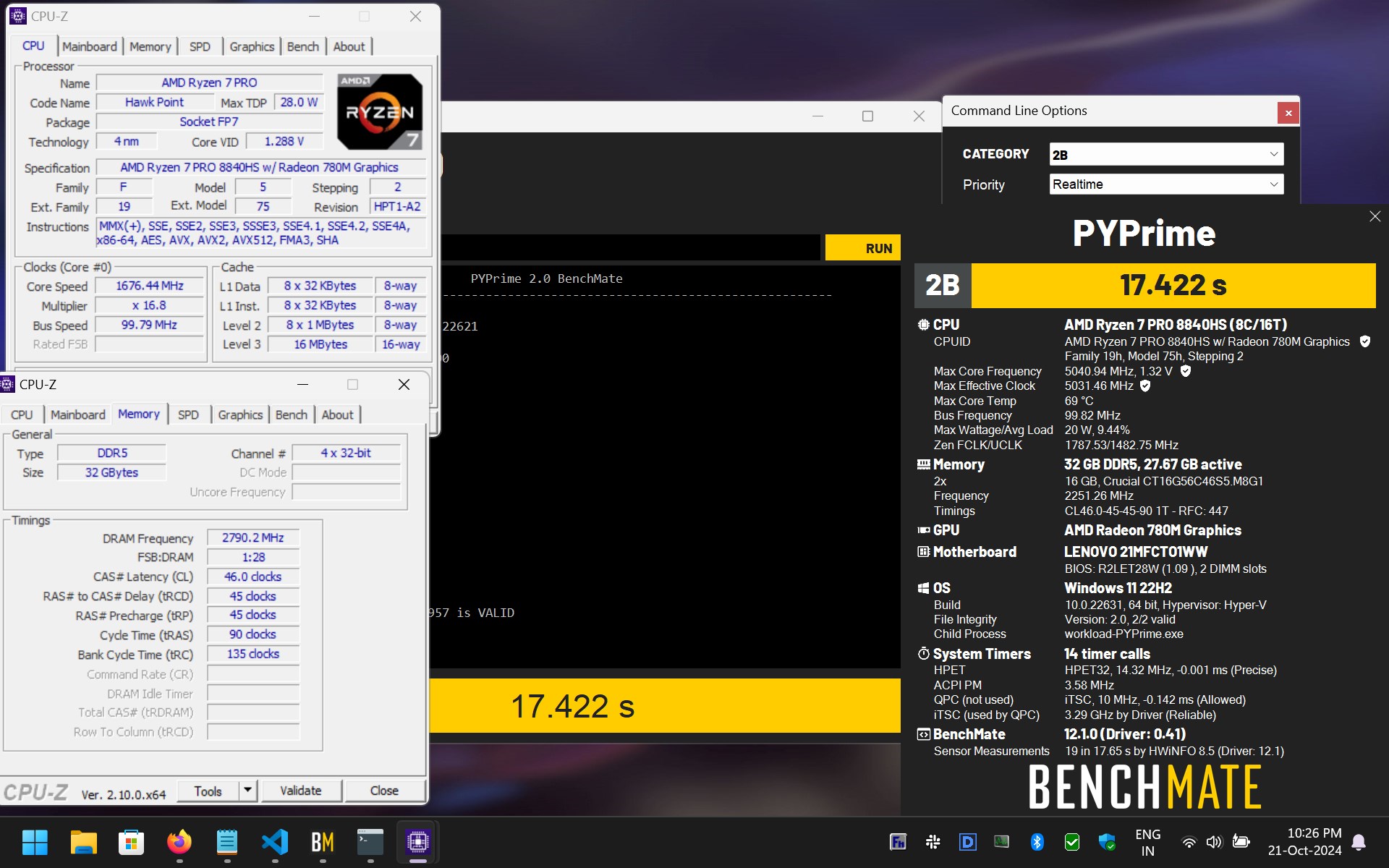Open Notepad from taskbar

[227, 842]
